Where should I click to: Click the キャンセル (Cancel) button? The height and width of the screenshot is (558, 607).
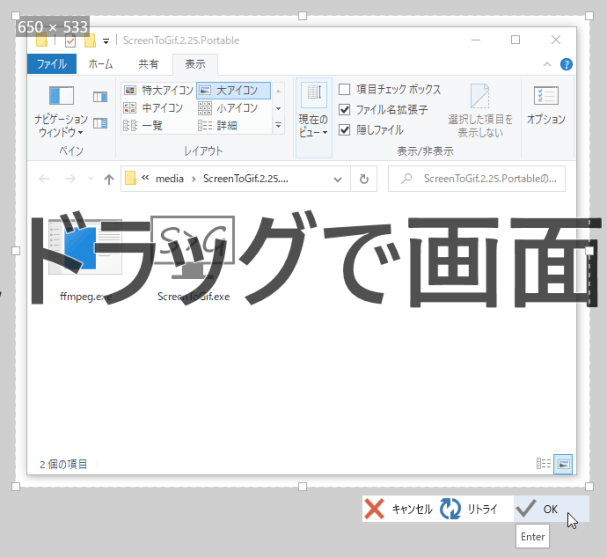pos(400,508)
